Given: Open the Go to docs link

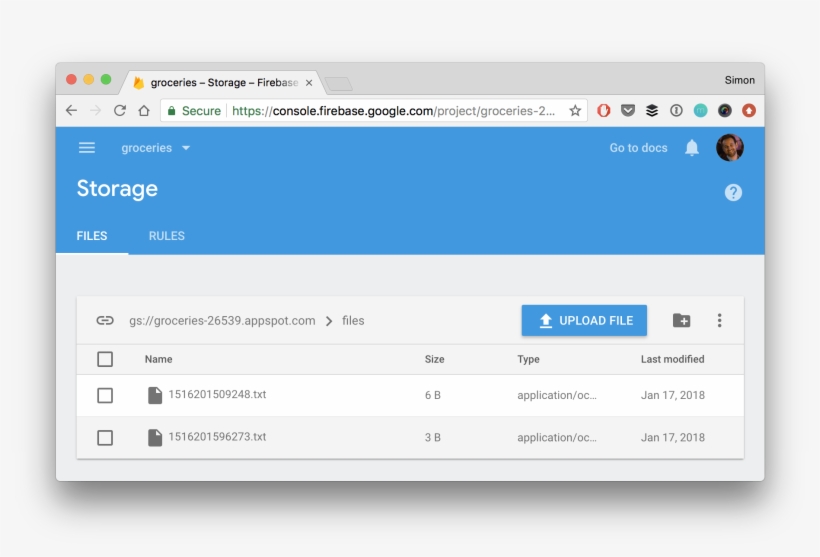Looking at the screenshot, I should (x=638, y=148).
